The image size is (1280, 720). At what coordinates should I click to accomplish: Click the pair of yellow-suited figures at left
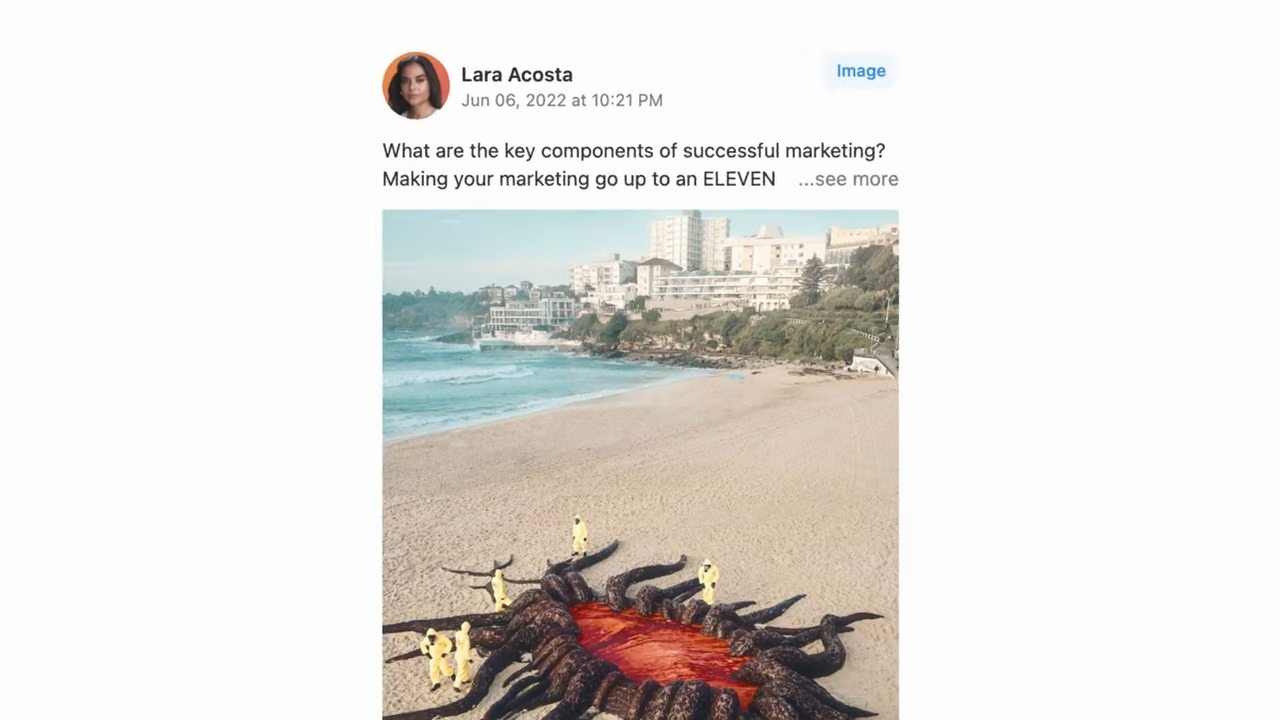click(x=447, y=656)
